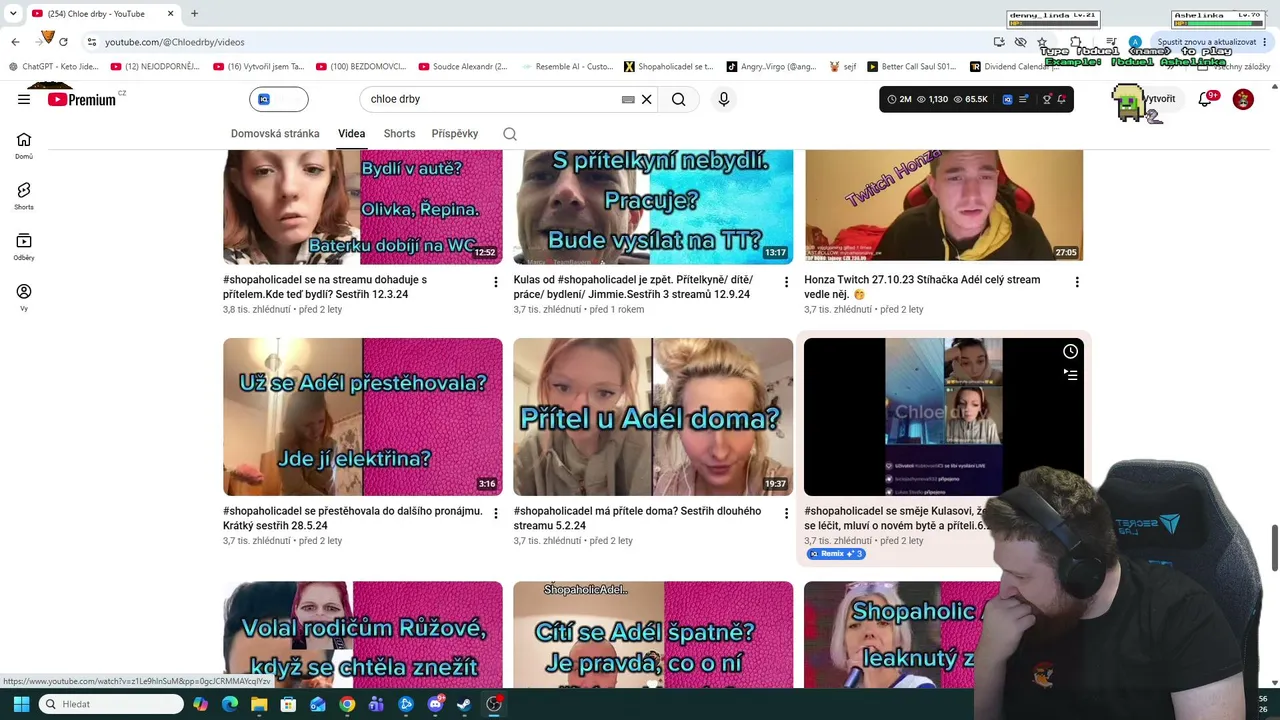Open options menu for 'Kulas od #shopaholicadel' video
The height and width of the screenshot is (720, 1280).
(786, 282)
